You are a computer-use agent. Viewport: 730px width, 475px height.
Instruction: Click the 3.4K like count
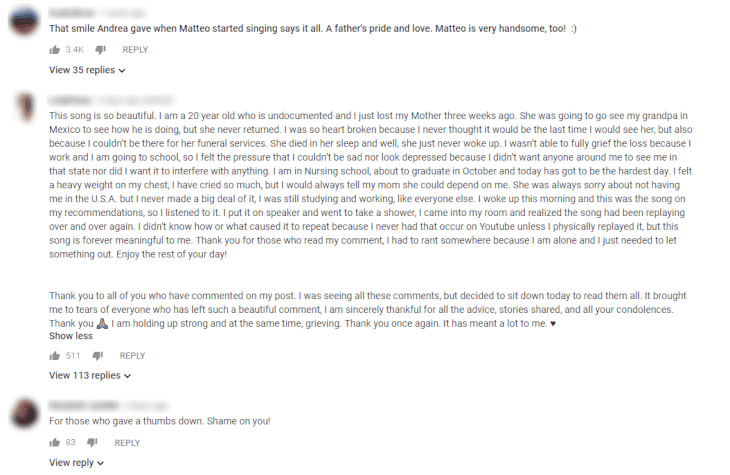tap(74, 50)
